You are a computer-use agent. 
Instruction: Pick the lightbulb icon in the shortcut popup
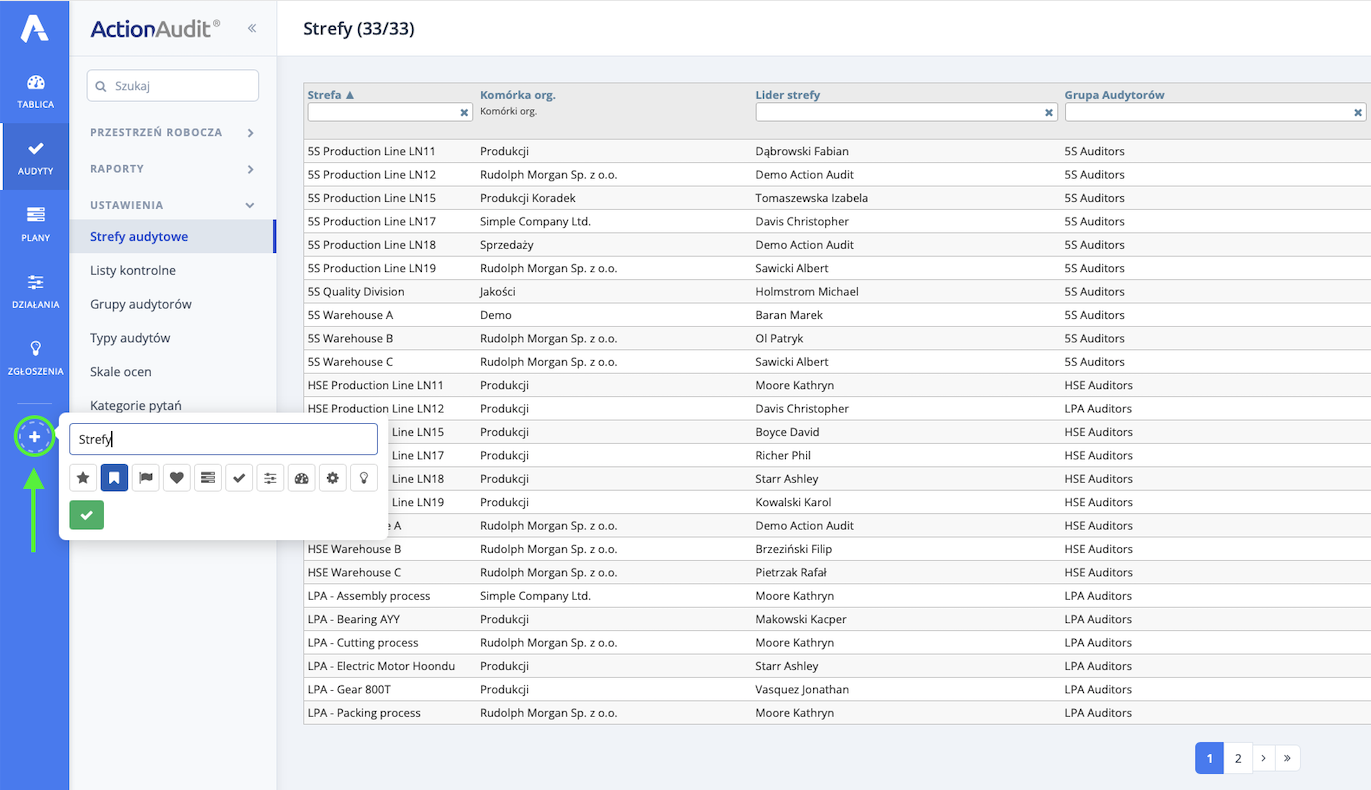point(364,478)
